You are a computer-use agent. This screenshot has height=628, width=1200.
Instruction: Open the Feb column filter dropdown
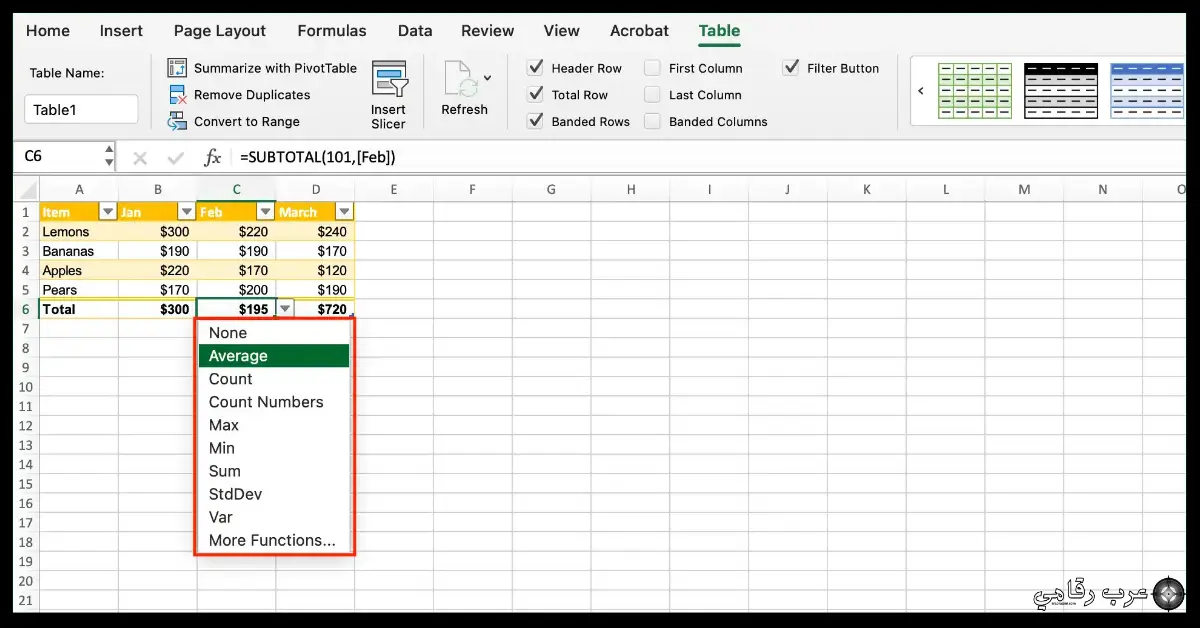[264, 211]
